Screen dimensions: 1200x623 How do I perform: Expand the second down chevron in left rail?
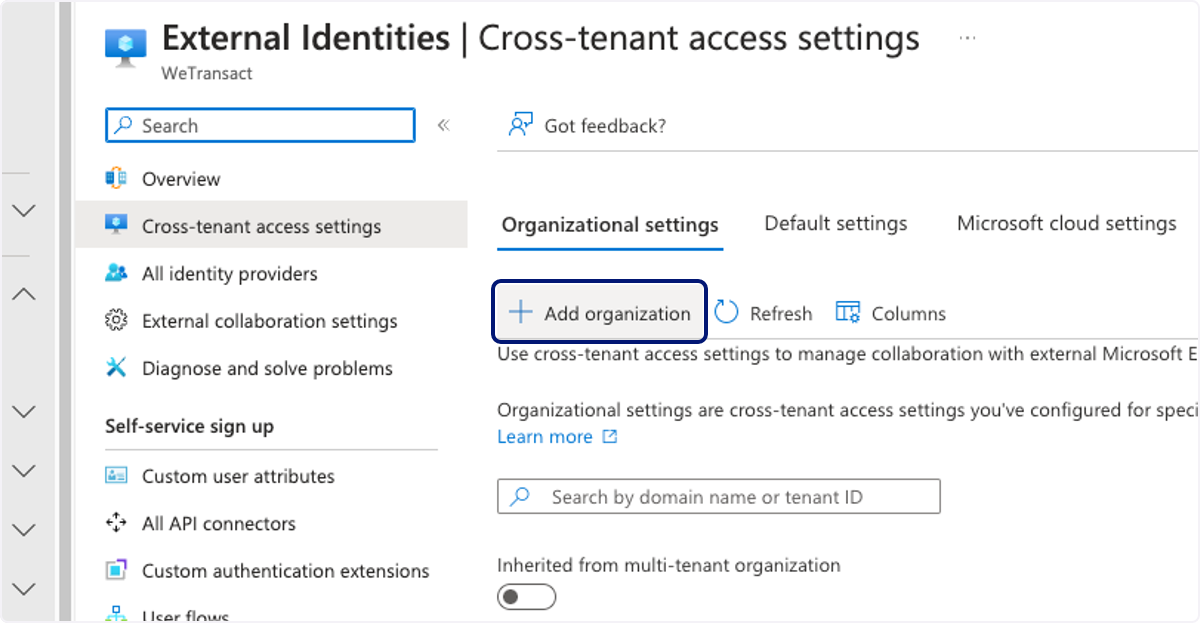coord(24,411)
